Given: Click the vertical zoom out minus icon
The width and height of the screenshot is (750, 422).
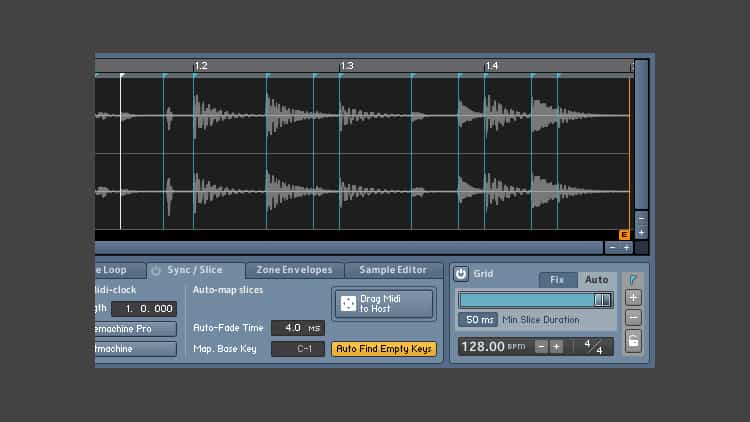Looking at the screenshot, I should [x=642, y=219].
